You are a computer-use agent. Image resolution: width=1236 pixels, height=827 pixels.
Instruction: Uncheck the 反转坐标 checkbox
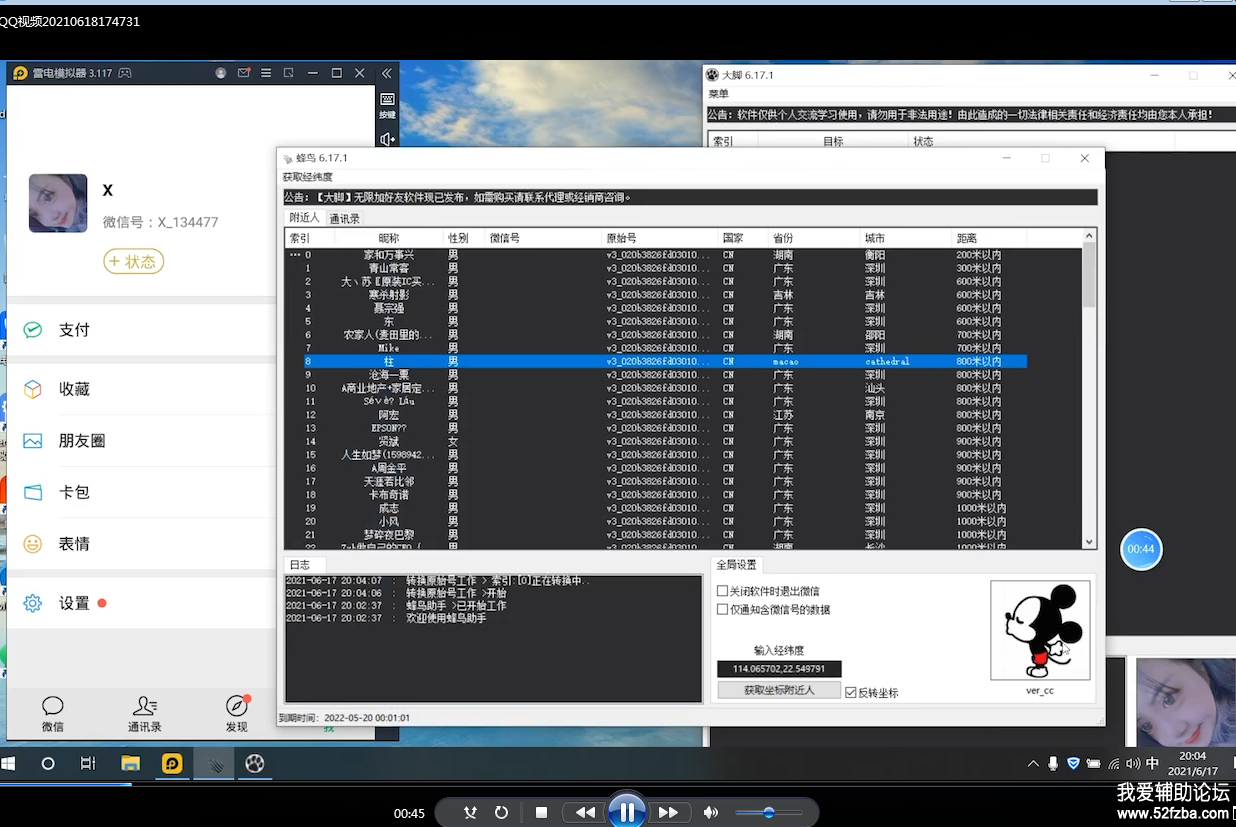(851, 692)
